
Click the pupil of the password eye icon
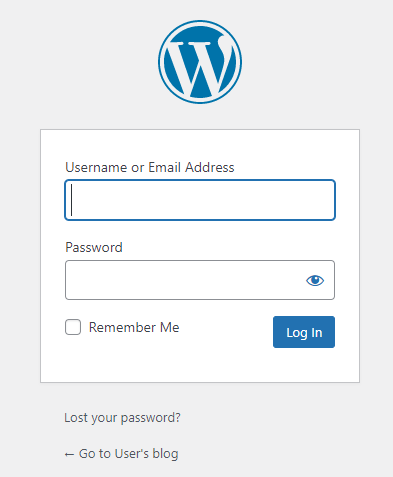(315, 279)
